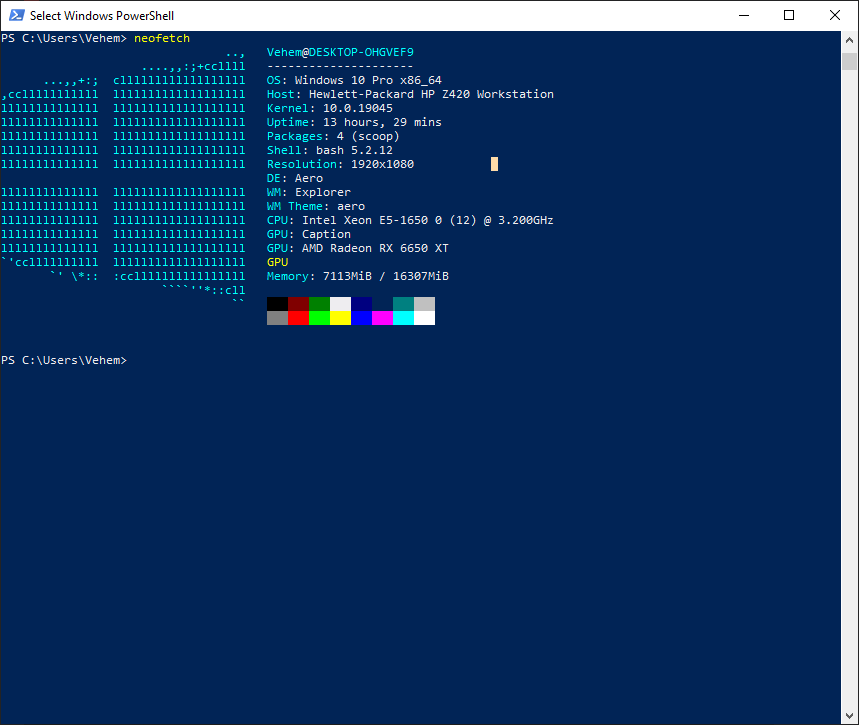Click the bright red color block
This screenshot has width=859, height=725.
pos(298,318)
